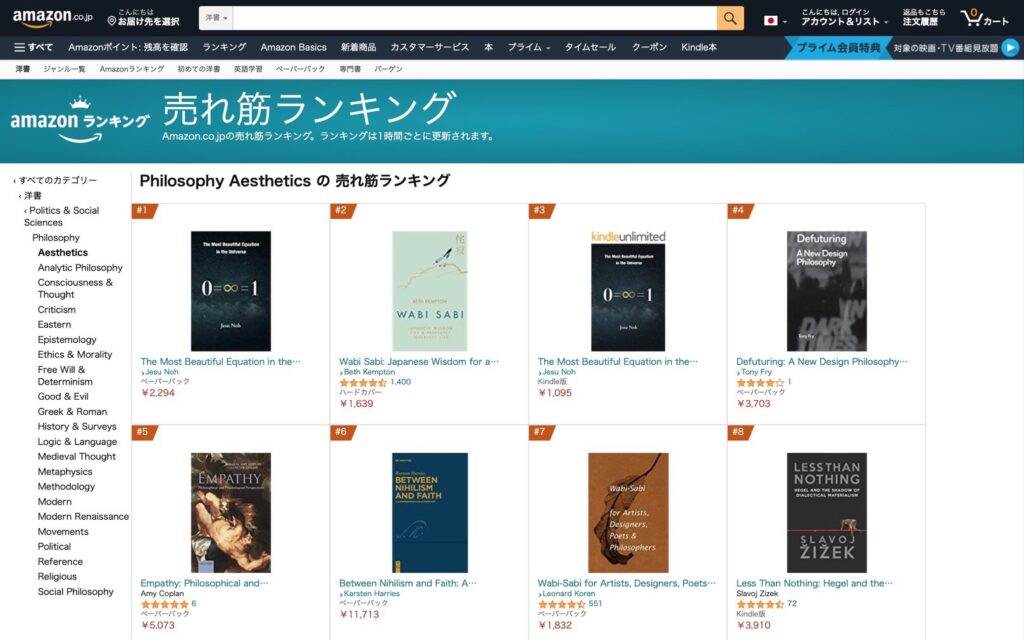The image size is (1024, 640).
Task: Open the 洋書 search category dropdown
Action: tap(216, 18)
